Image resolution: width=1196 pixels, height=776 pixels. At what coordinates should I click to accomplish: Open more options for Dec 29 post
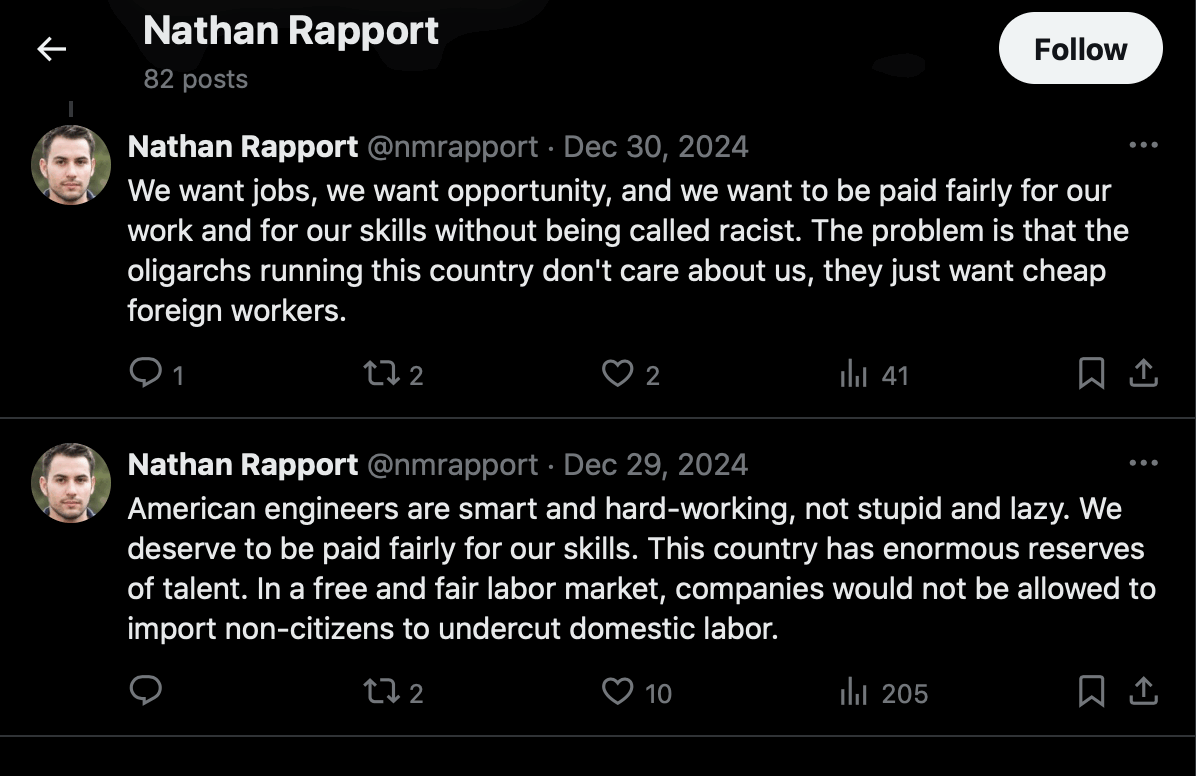click(1142, 464)
